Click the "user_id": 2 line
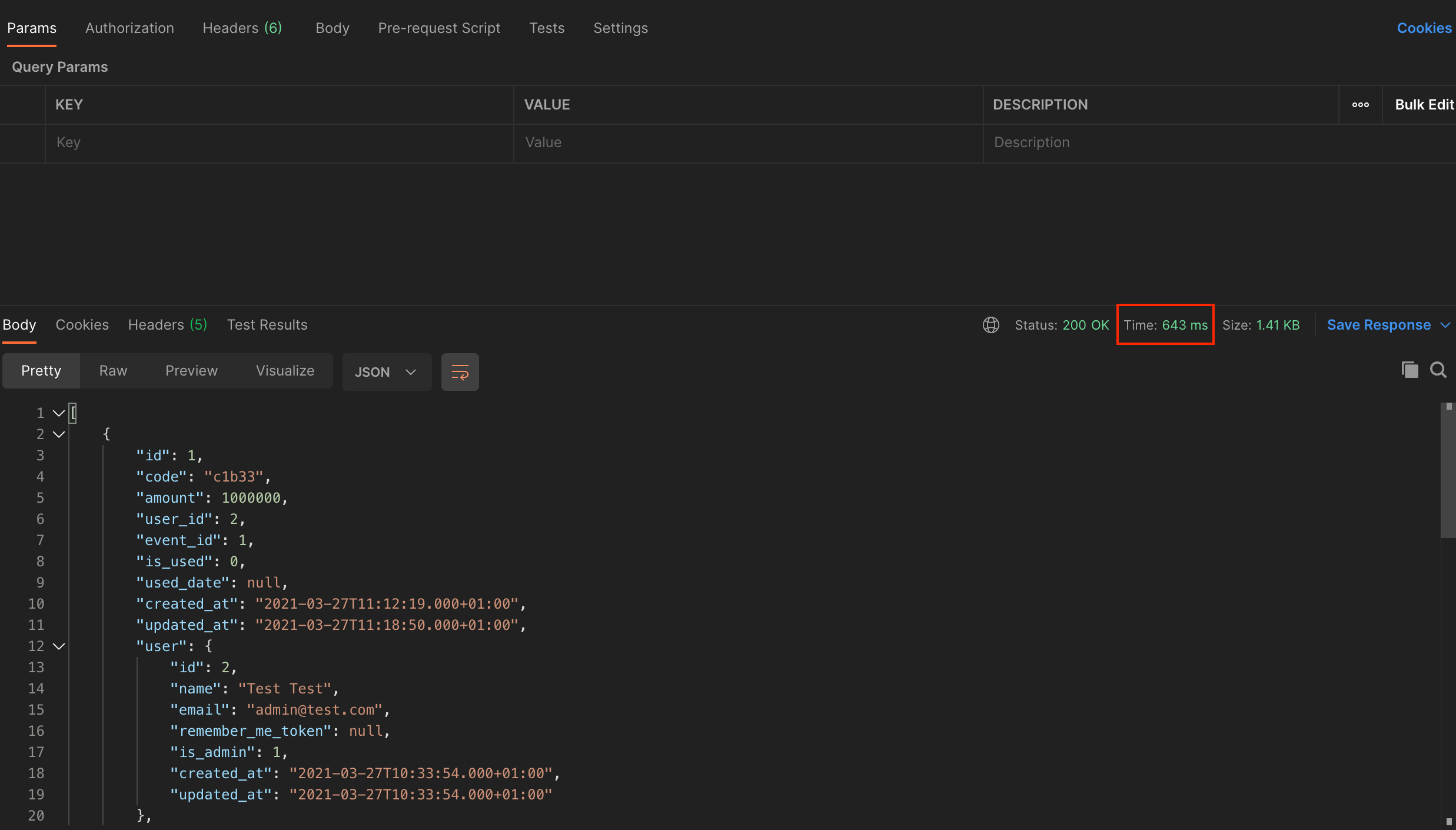This screenshot has height=830, width=1456. [191, 519]
